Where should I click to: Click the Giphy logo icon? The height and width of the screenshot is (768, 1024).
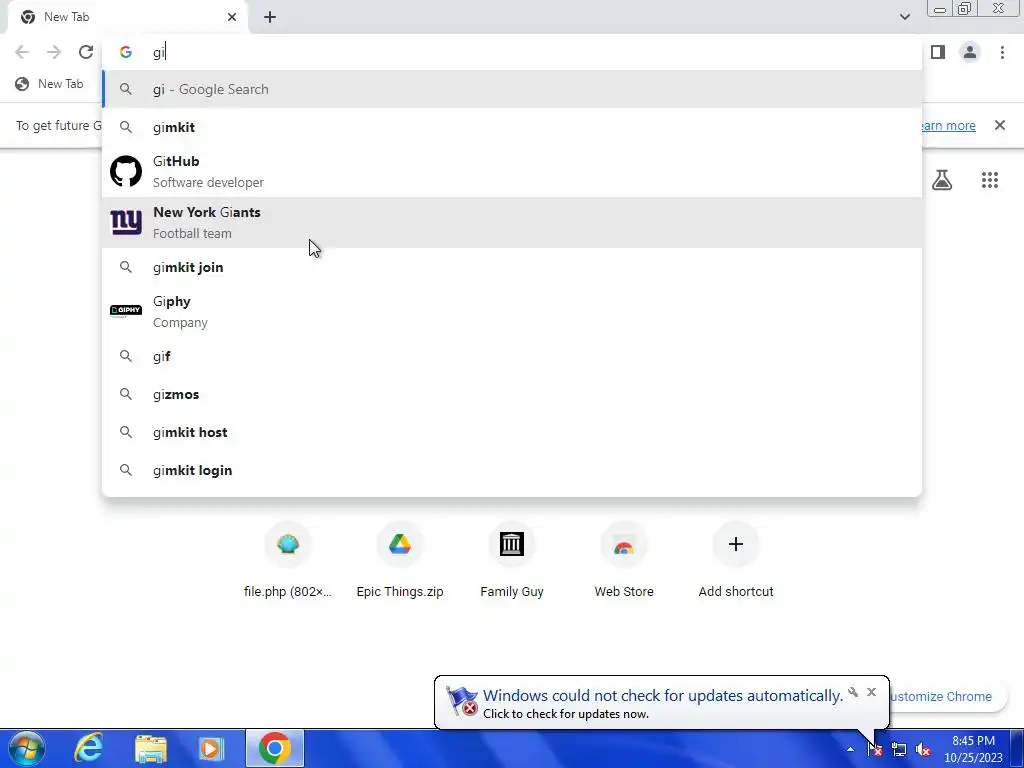(x=126, y=310)
